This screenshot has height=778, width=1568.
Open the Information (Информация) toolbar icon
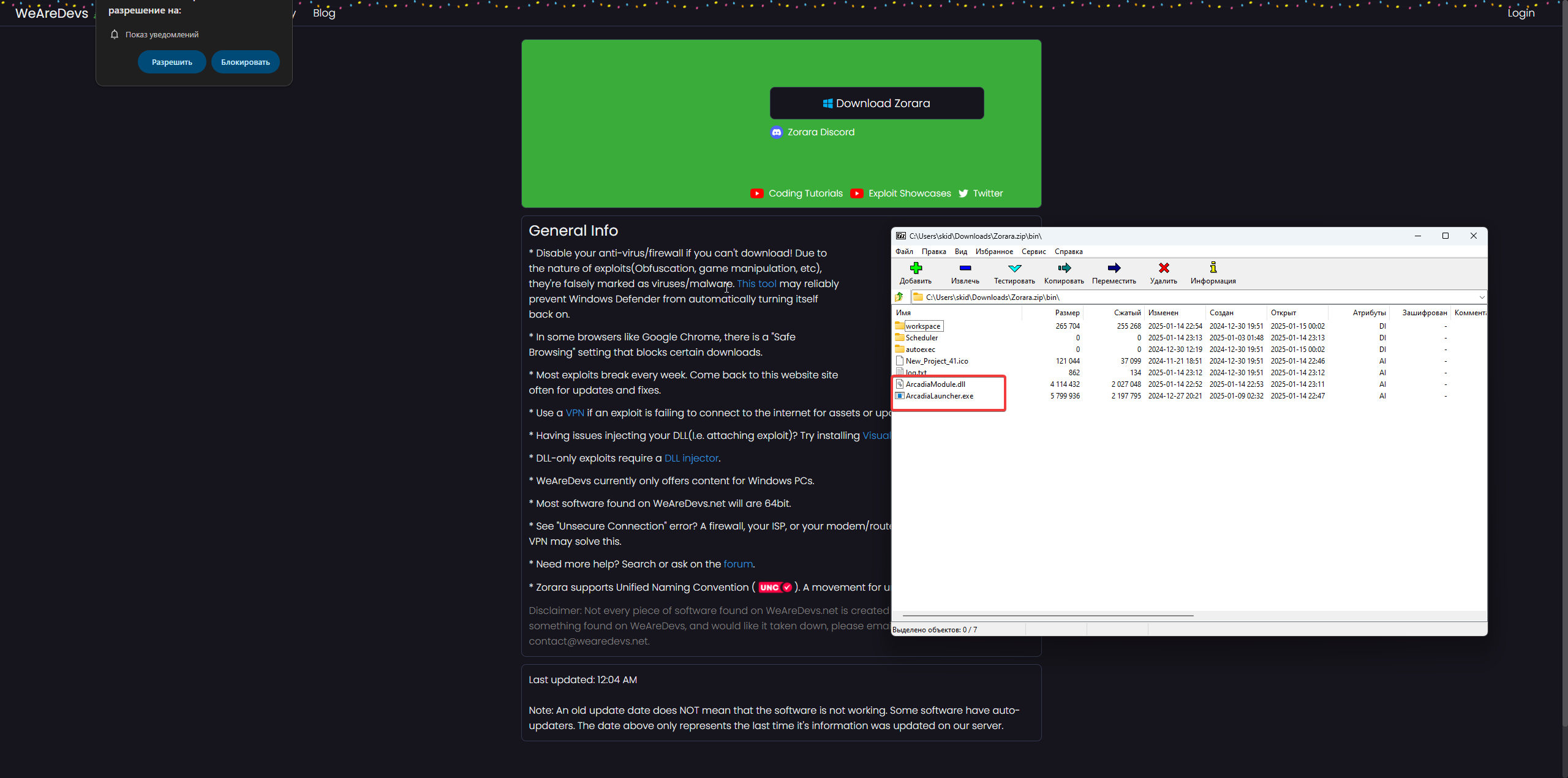[x=1213, y=268]
